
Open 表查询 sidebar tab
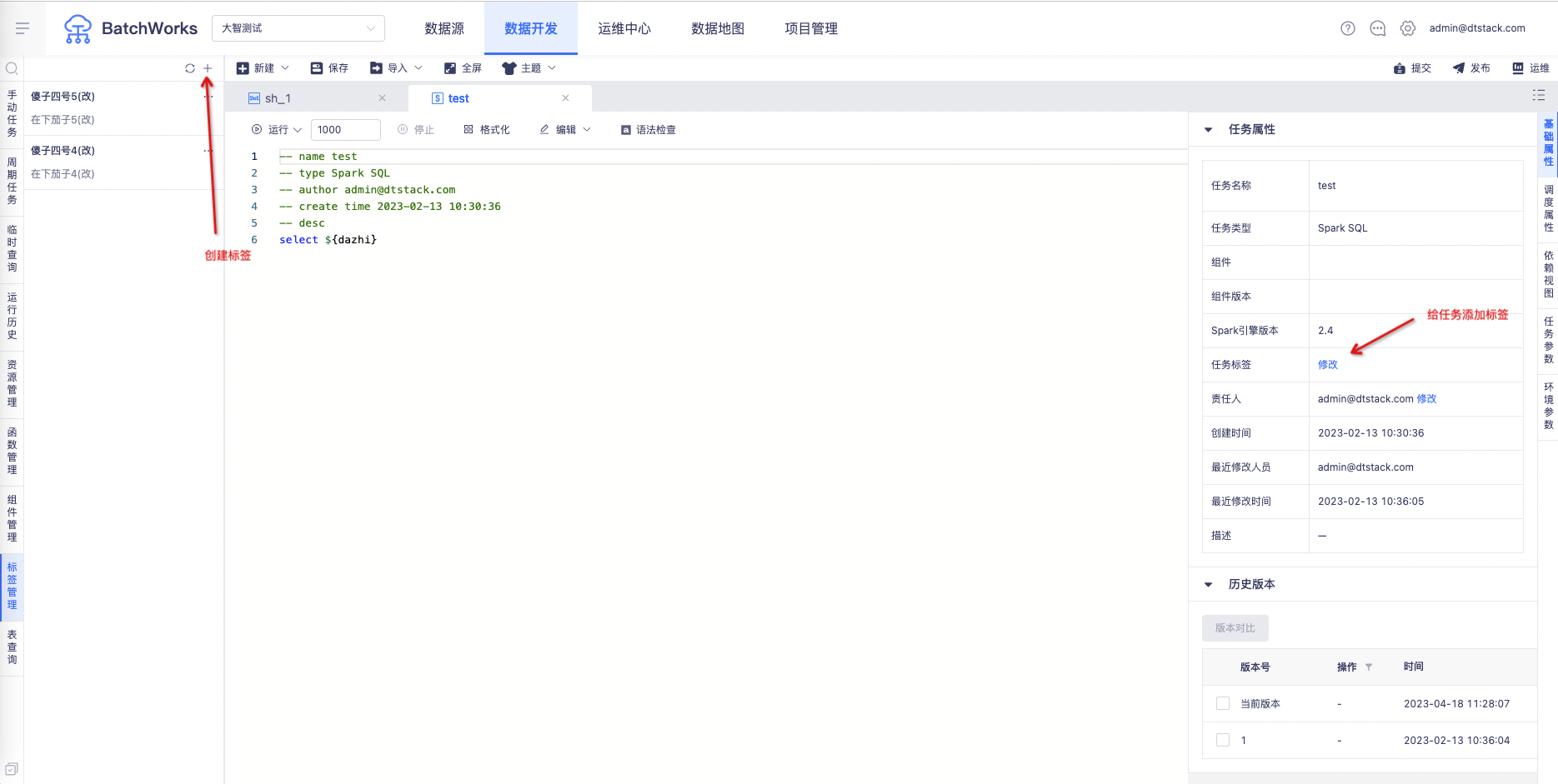click(x=12, y=647)
